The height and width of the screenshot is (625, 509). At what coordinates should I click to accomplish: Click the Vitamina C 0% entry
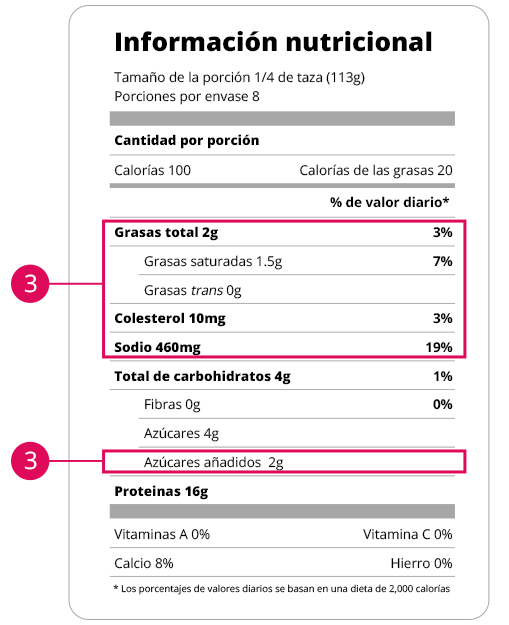point(407,534)
